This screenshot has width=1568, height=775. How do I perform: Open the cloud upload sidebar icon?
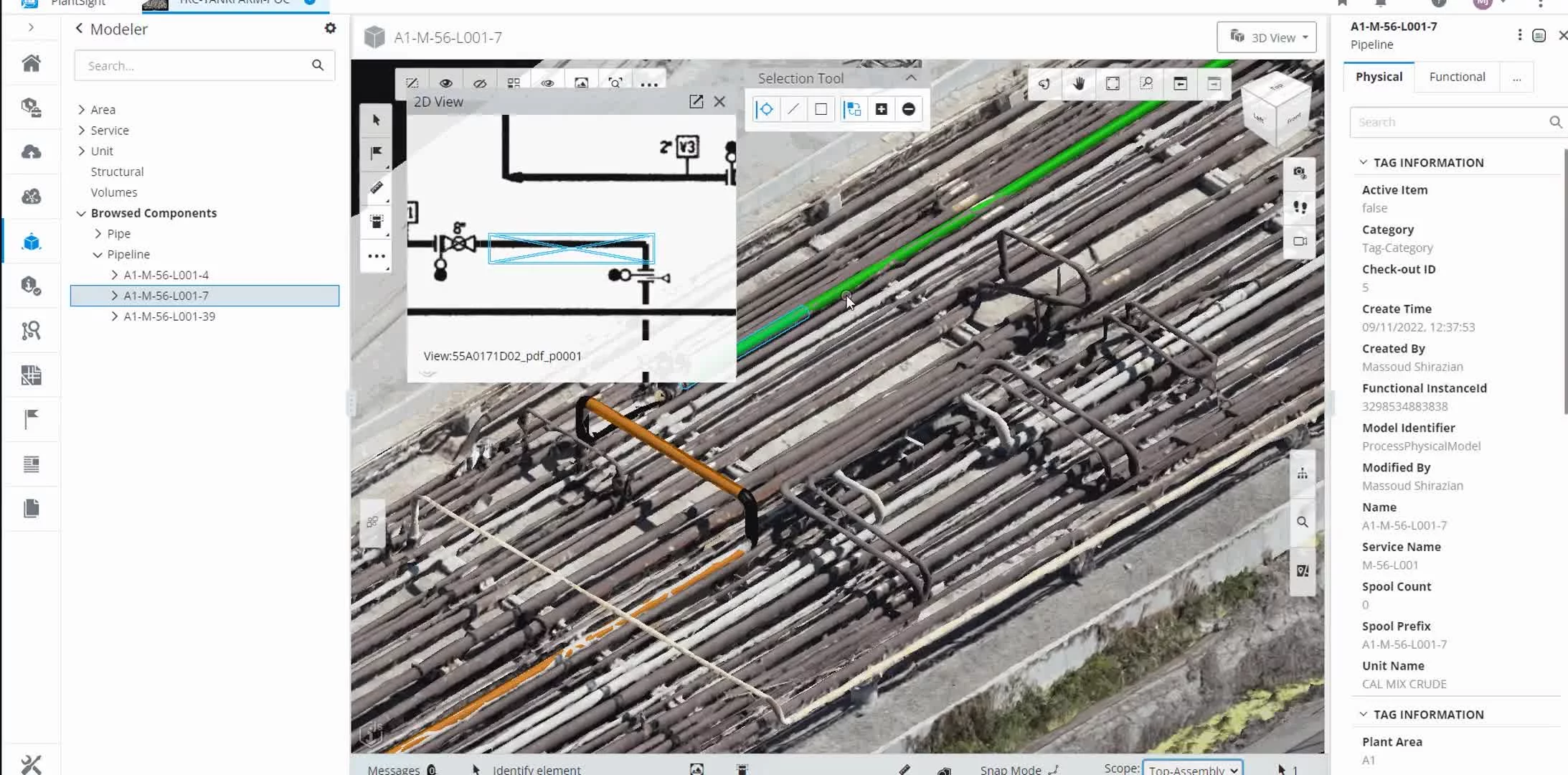pyautogui.click(x=32, y=152)
